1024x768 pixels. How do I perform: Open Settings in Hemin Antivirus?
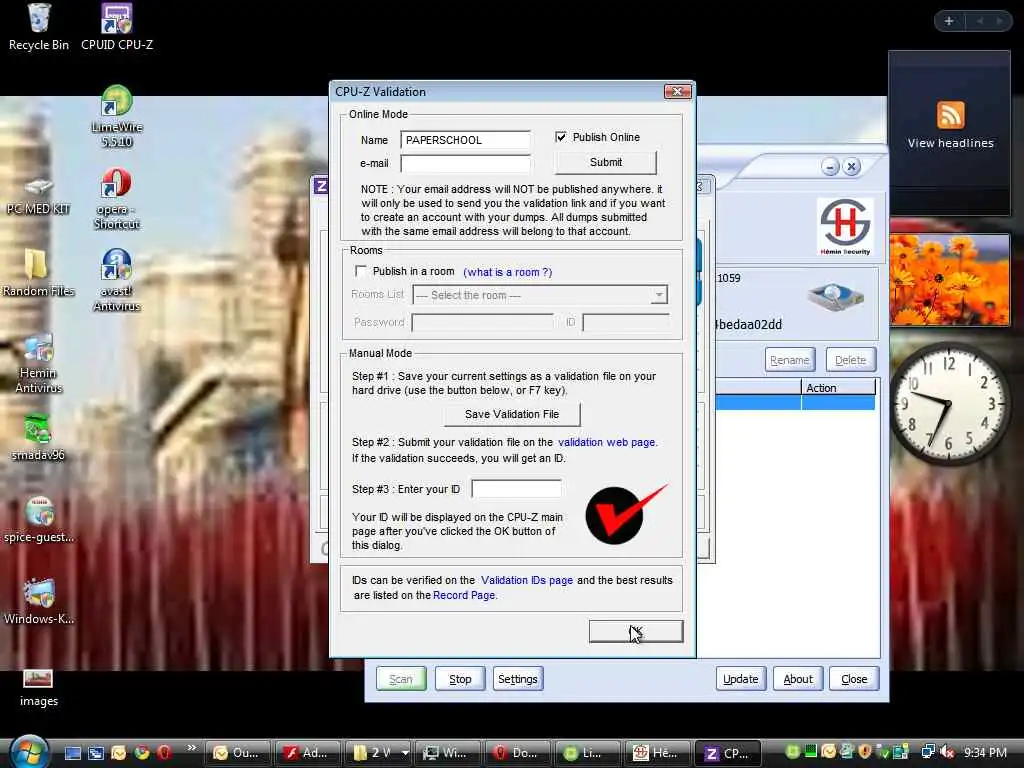click(x=518, y=679)
